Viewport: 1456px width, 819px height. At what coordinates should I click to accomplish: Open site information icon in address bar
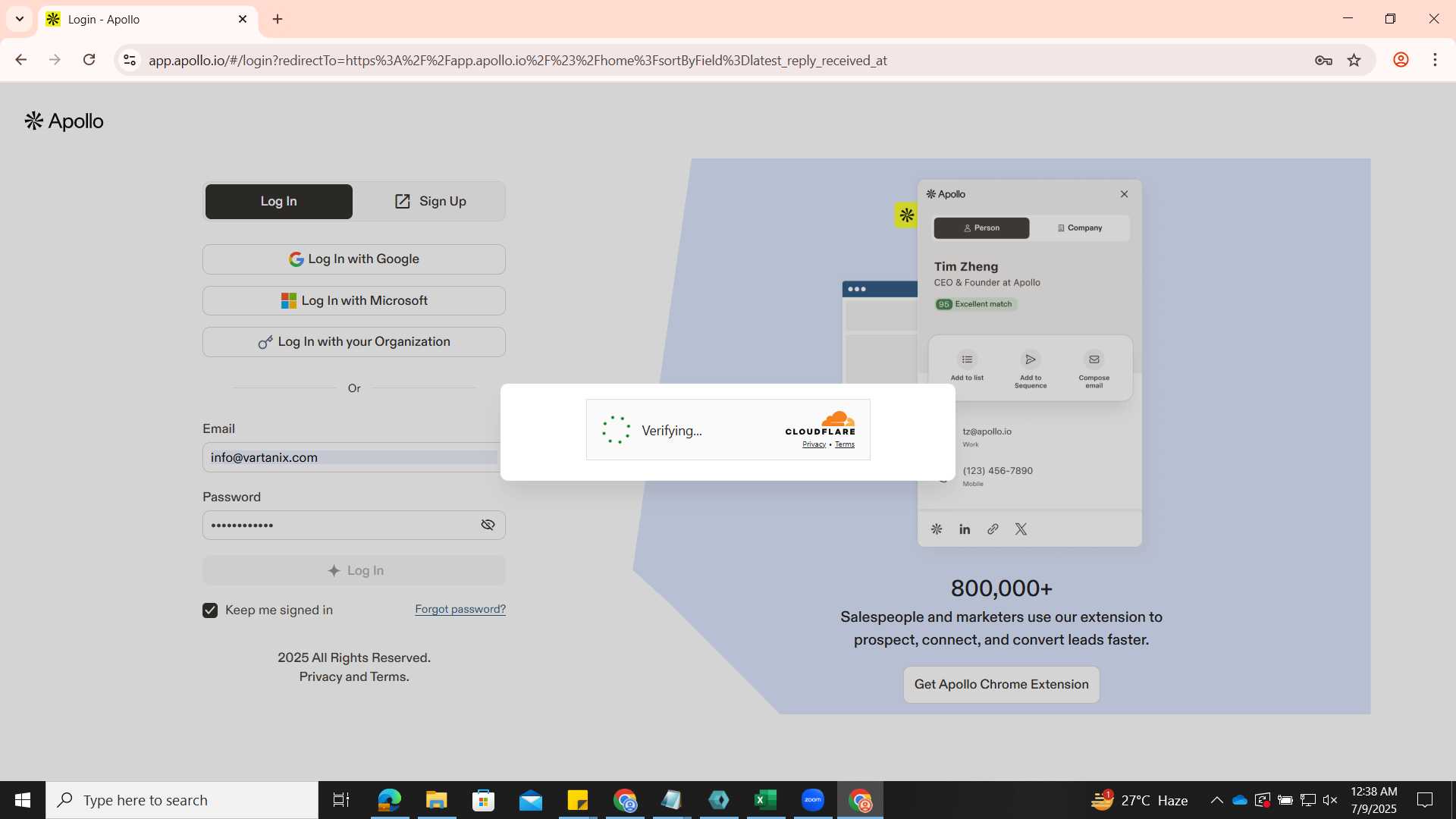pos(130,60)
